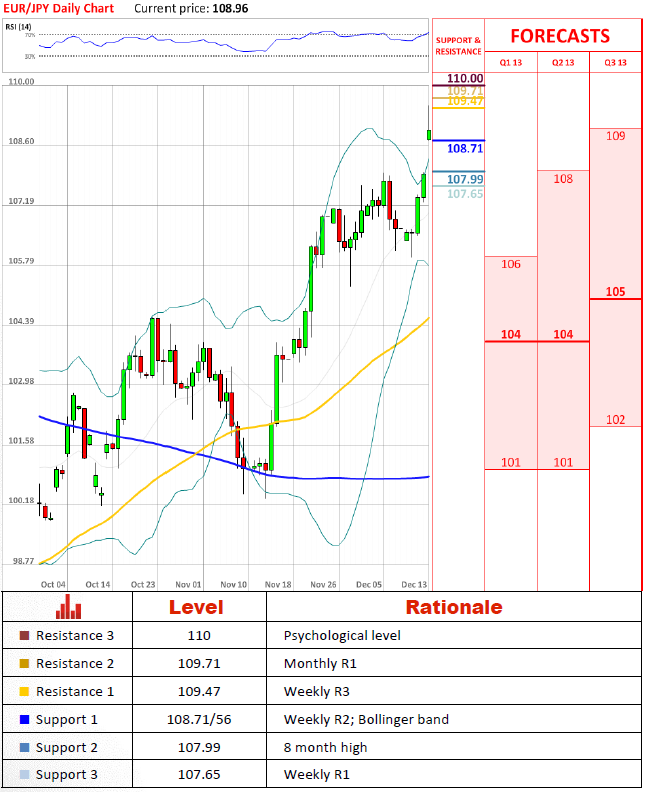
Task: Click the 107.99 support level marker
Action: point(465,179)
